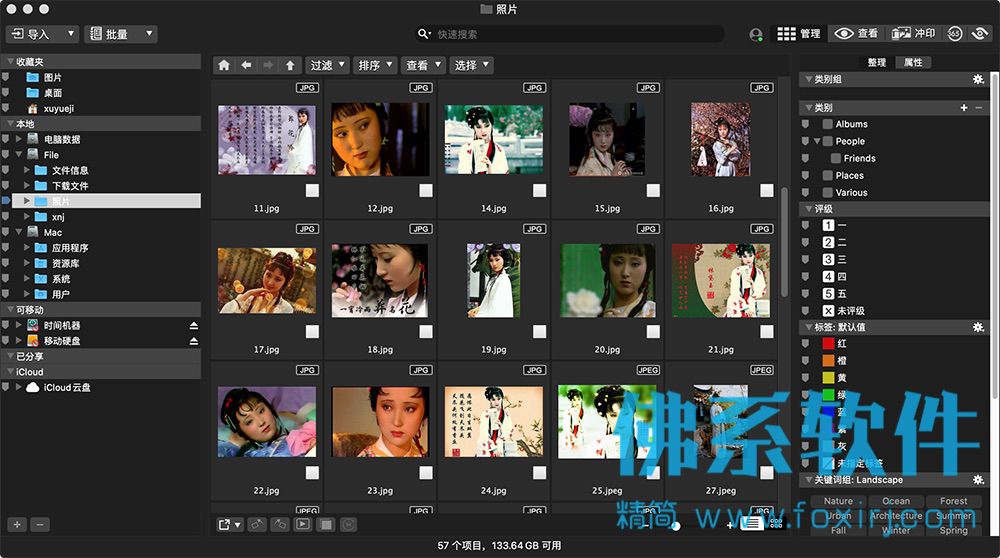Collapse the 评级 rating section

click(809, 209)
